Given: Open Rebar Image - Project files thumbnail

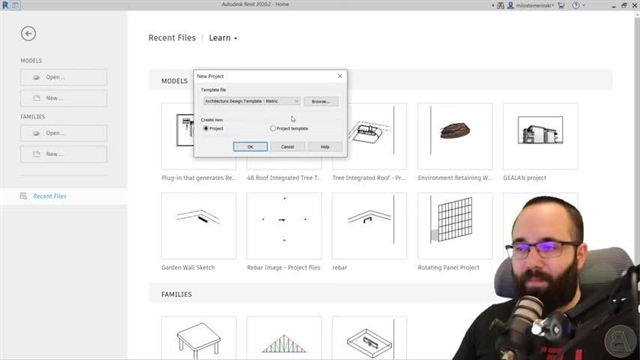Looking at the screenshot, I should 284,226.
